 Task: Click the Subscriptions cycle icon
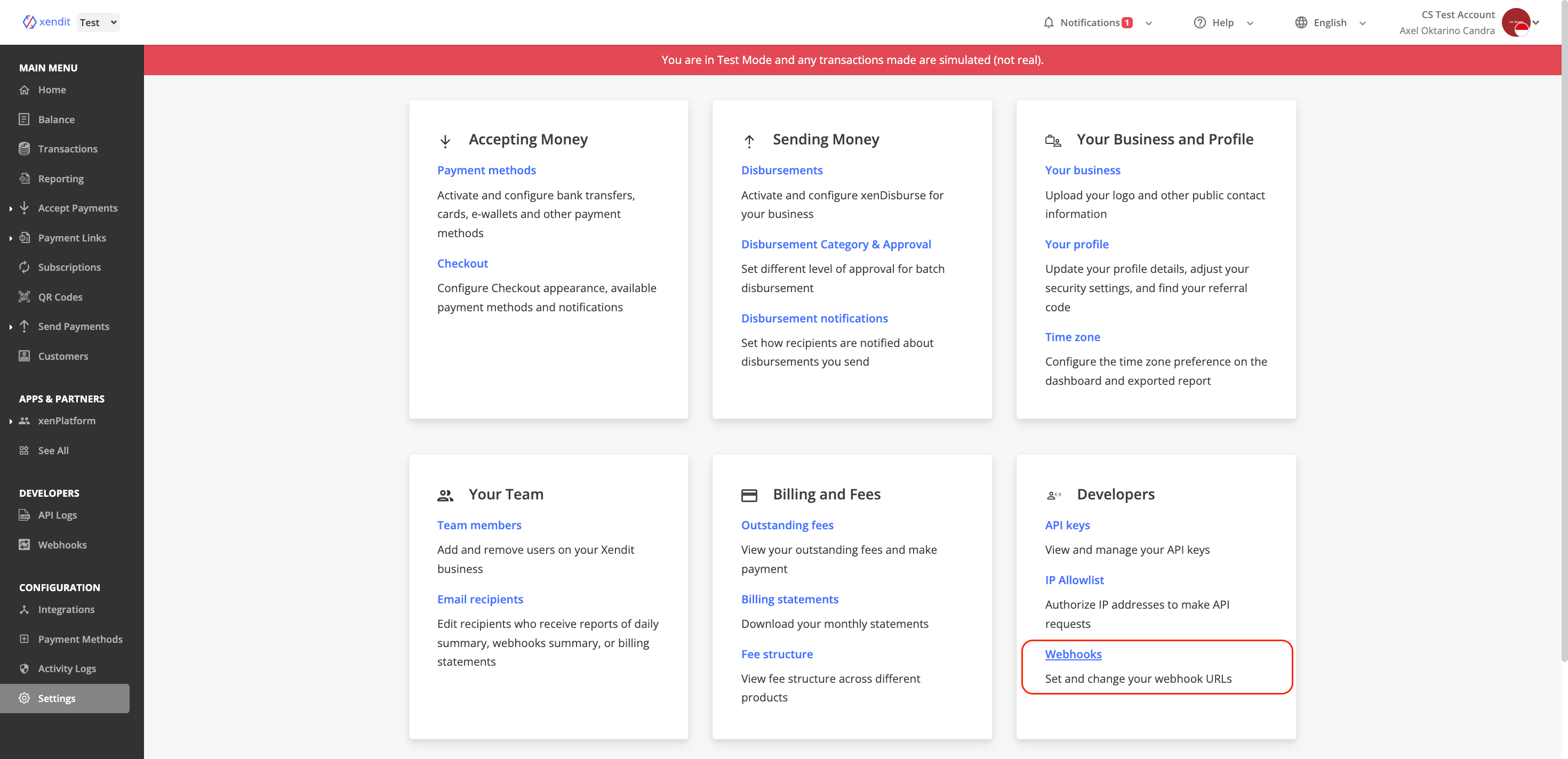click(x=25, y=267)
